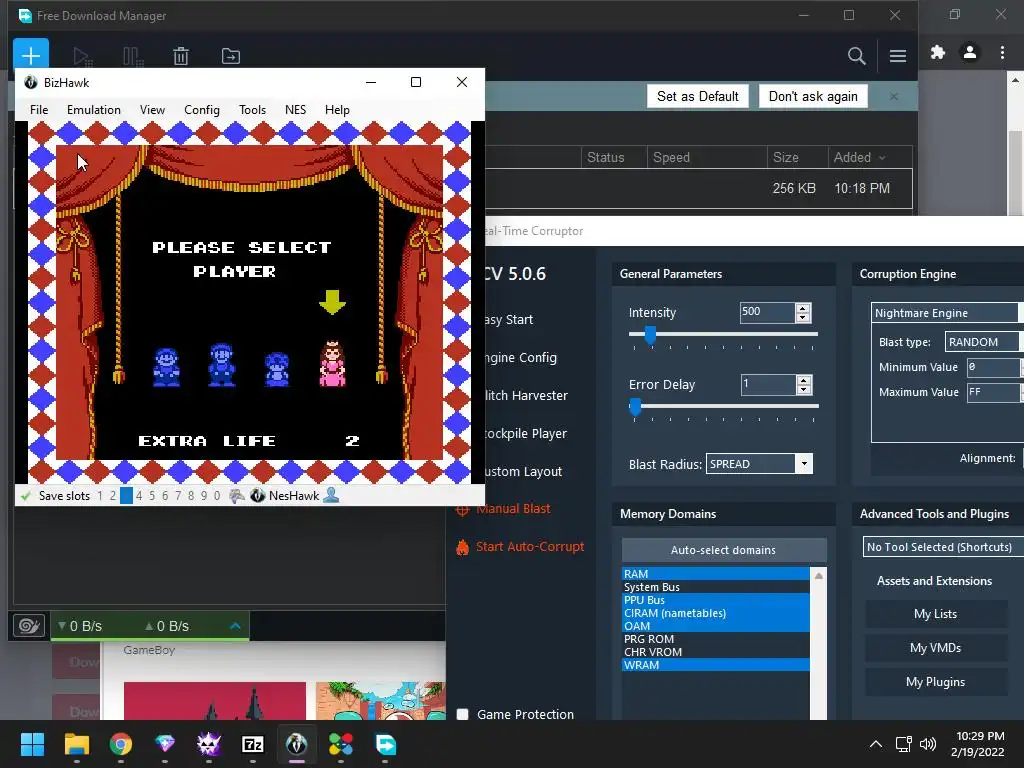Click the Memory Domains list scrollbar
Image resolution: width=1024 pixels, height=768 pixels.
click(818, 643)
